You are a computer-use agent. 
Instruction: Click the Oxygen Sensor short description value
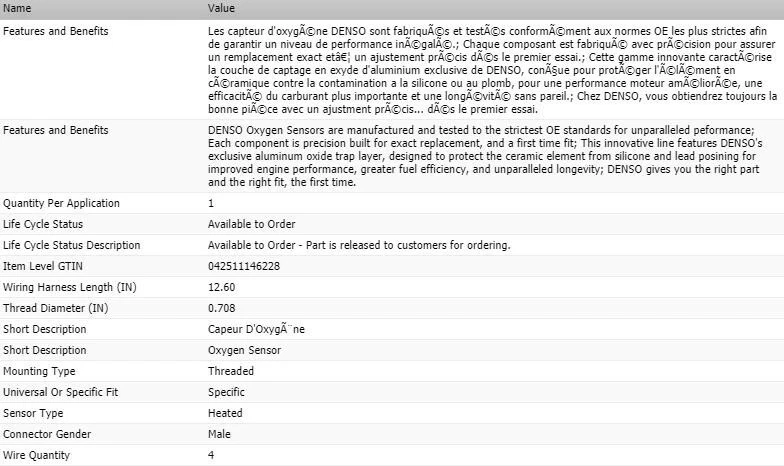click(x=244, y=350)
